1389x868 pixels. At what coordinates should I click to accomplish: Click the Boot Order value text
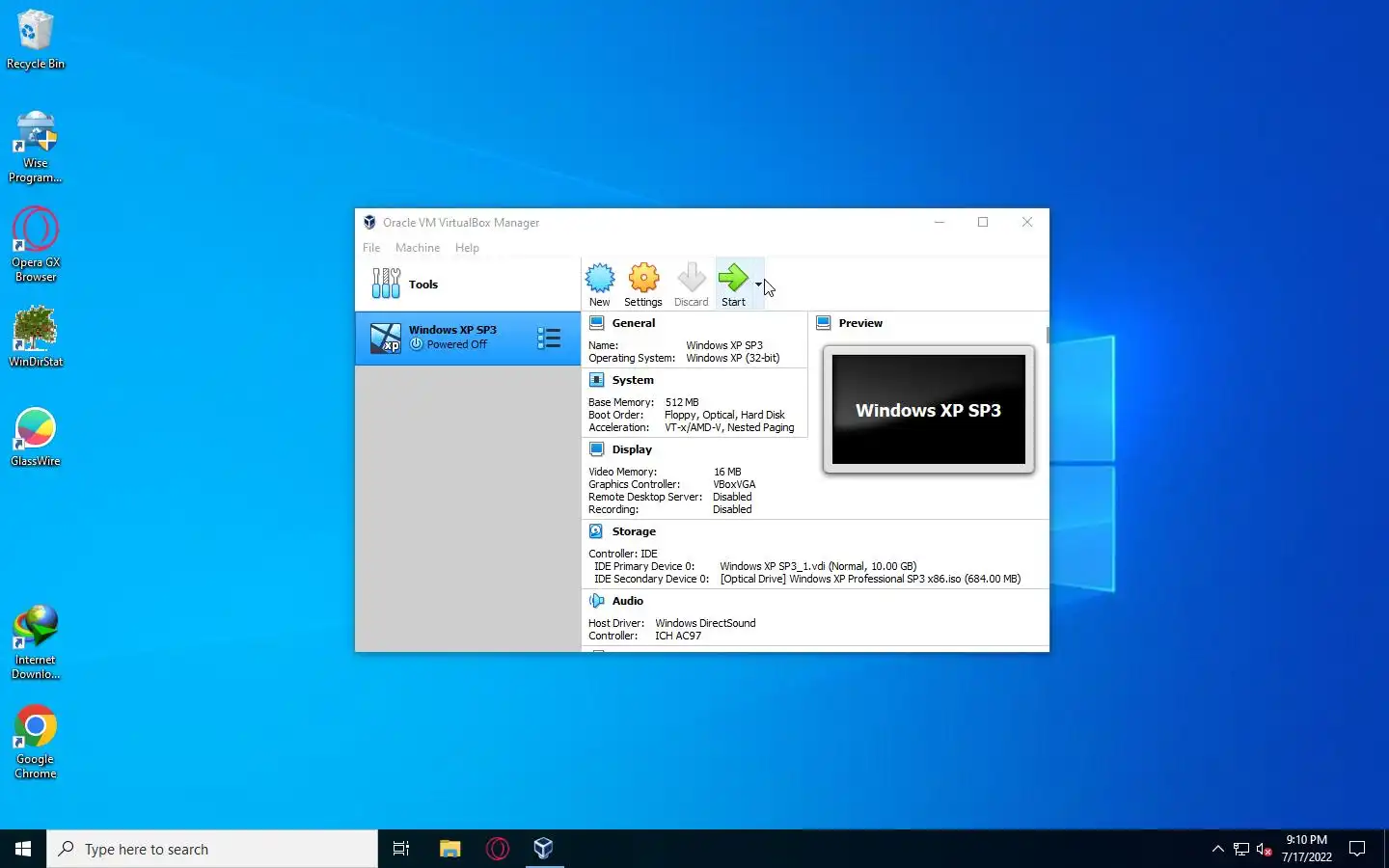(724, 415)
